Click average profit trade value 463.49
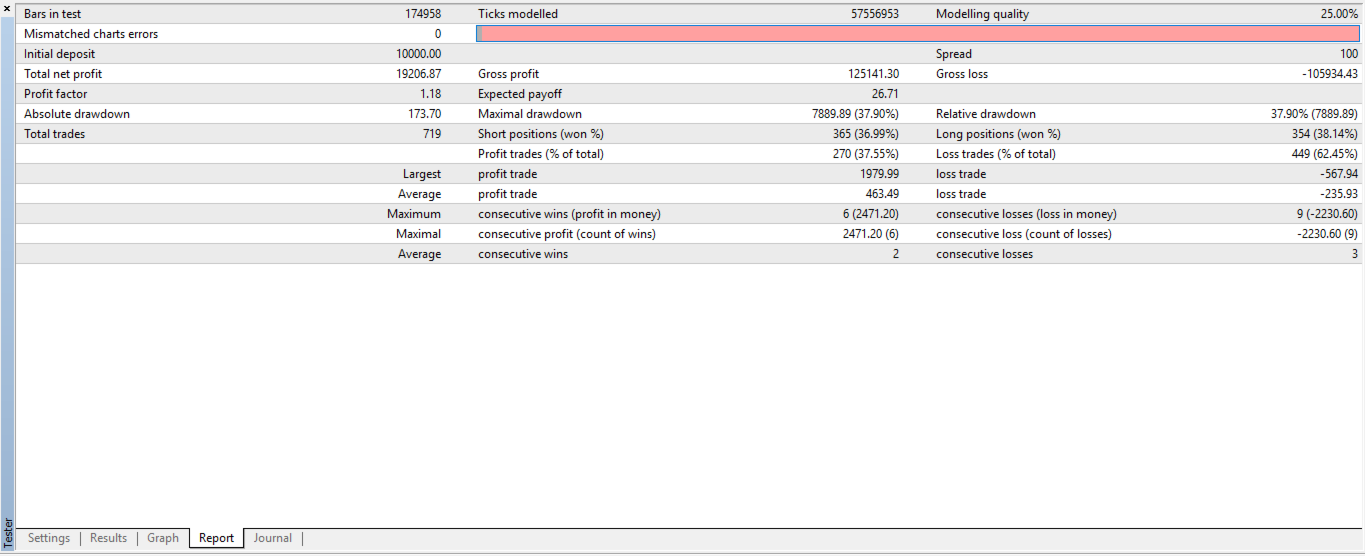 coord(882,194)
